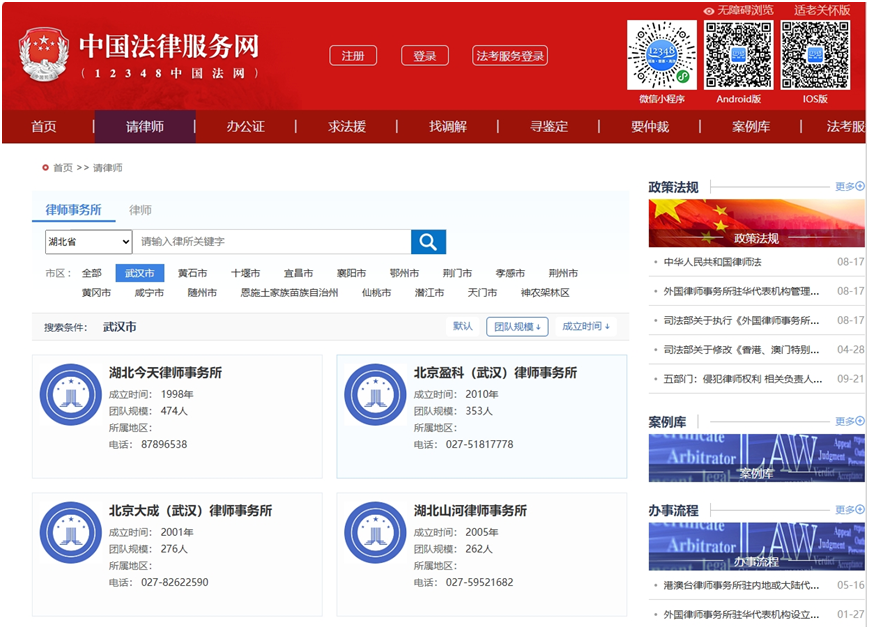Sort by 成立时间 descending

point(586,326)
